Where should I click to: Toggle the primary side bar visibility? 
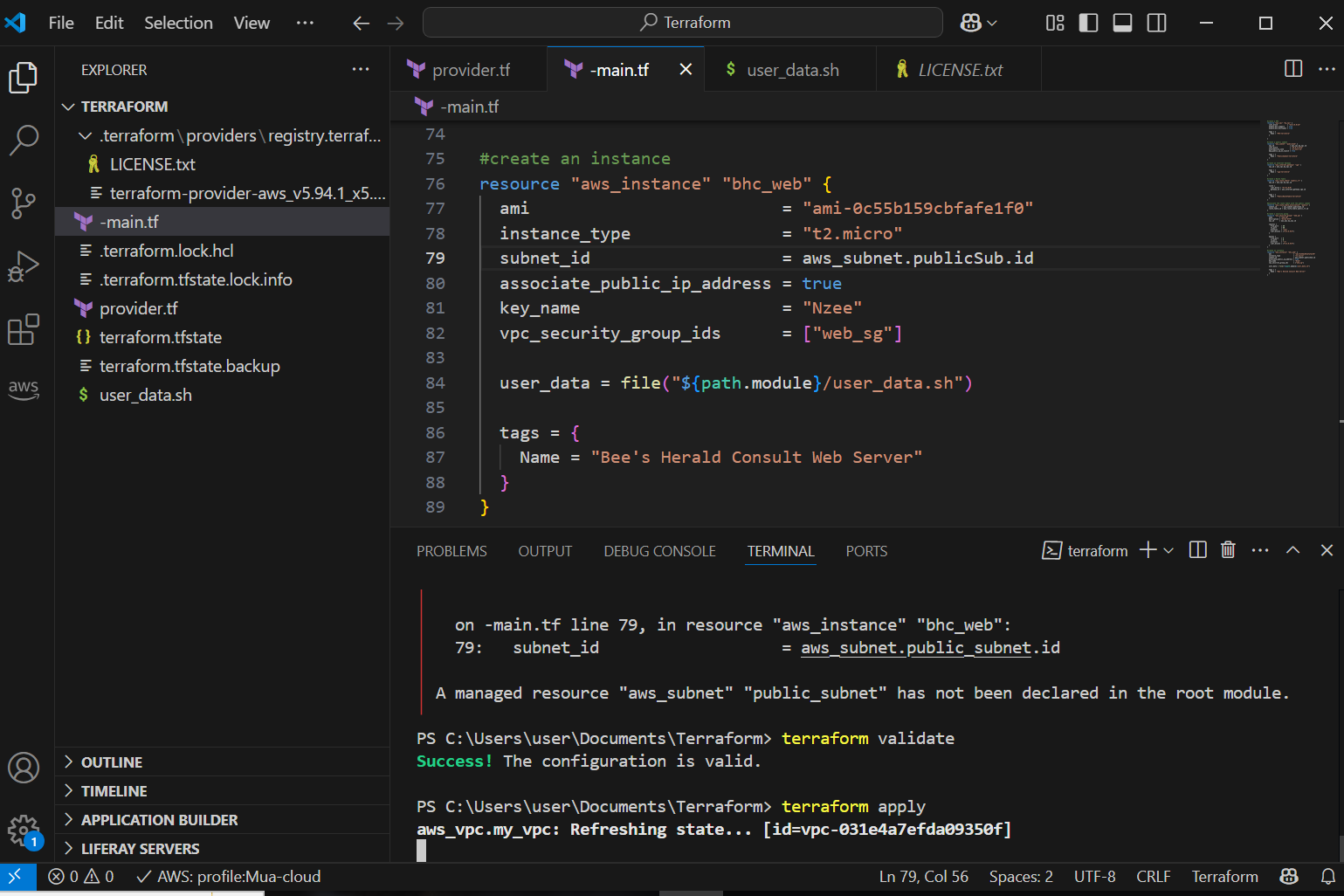click(1088, 23)
